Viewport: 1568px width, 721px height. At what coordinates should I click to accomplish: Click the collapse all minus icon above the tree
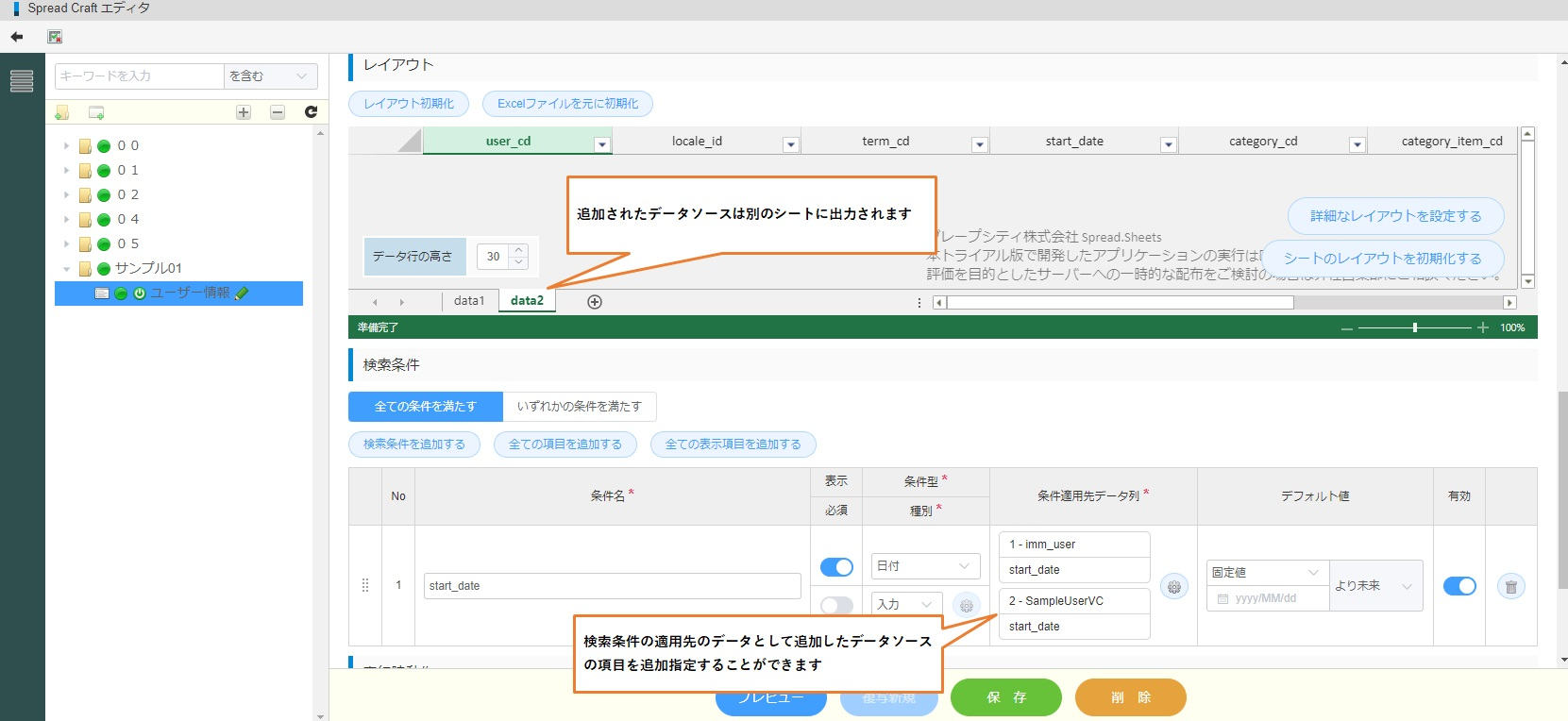(x=278, y=112)
